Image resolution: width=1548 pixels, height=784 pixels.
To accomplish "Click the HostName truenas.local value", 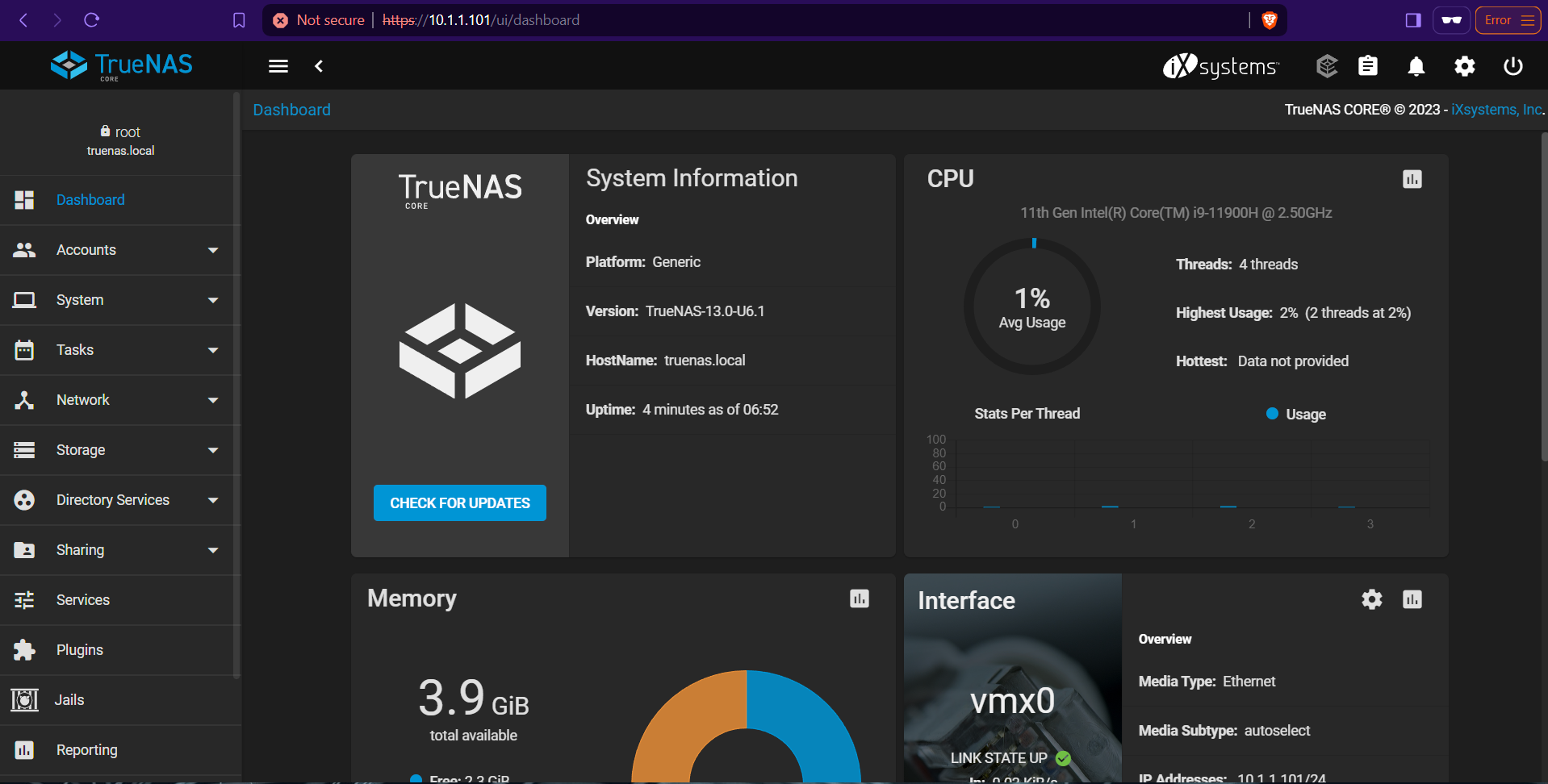I will [705, 361].
